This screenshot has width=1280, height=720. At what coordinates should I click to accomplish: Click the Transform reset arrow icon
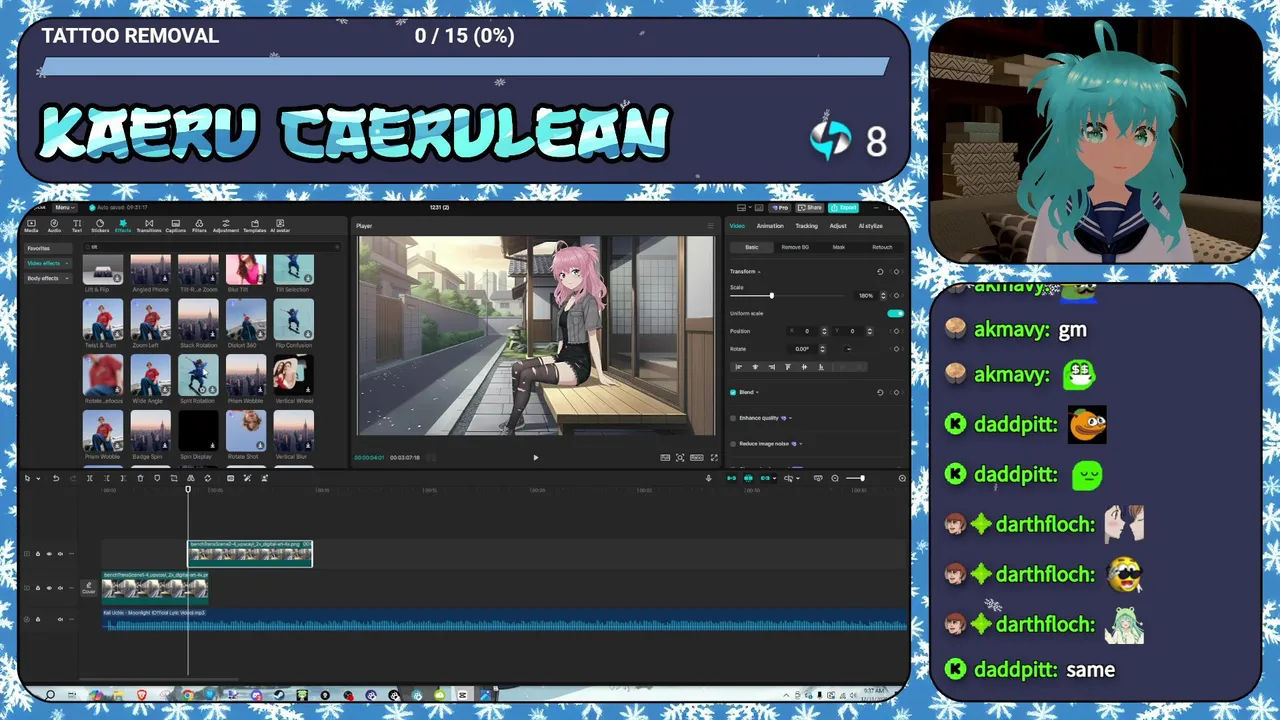click(x=880, y=272)
